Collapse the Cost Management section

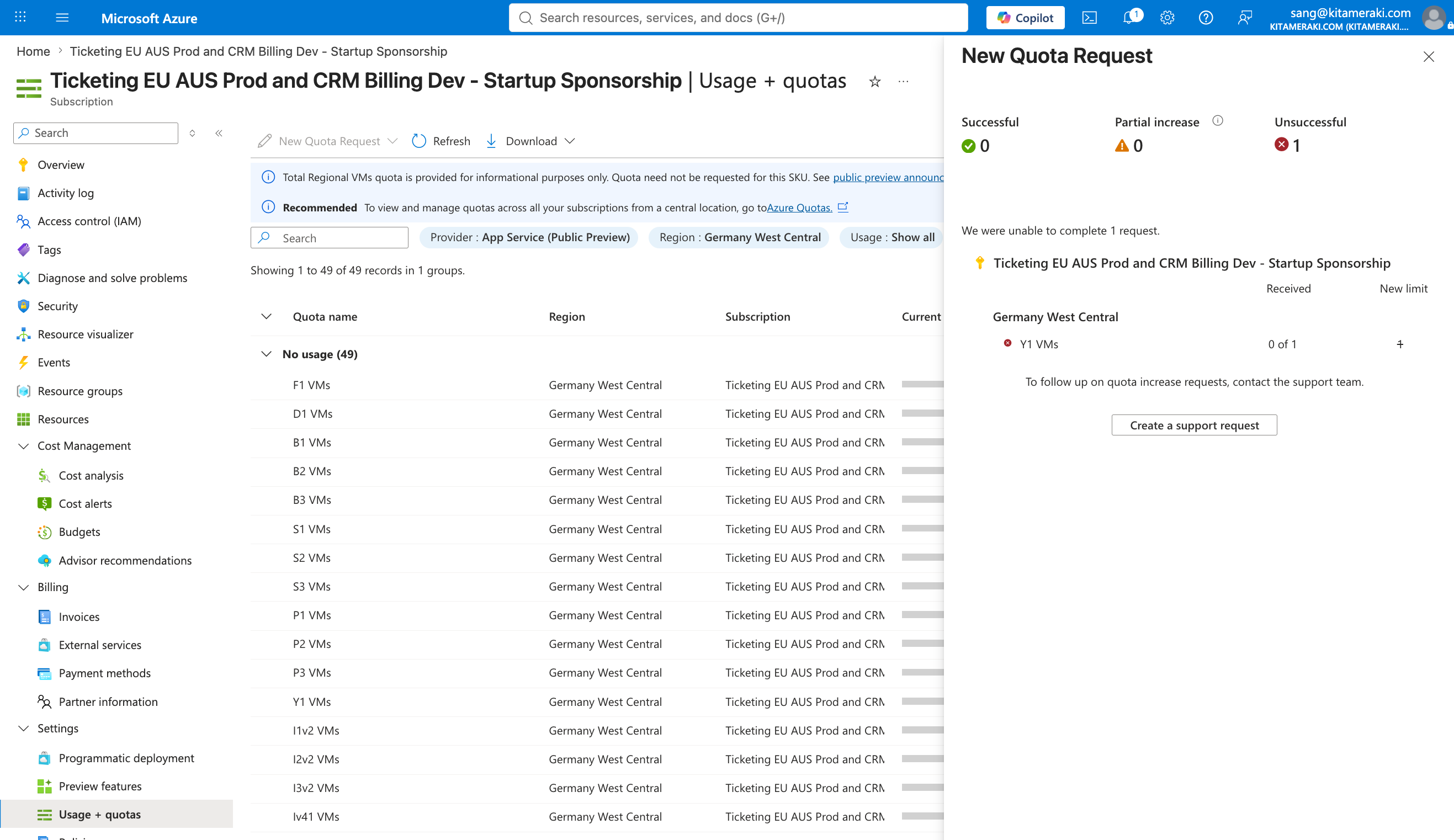(24, 446)
